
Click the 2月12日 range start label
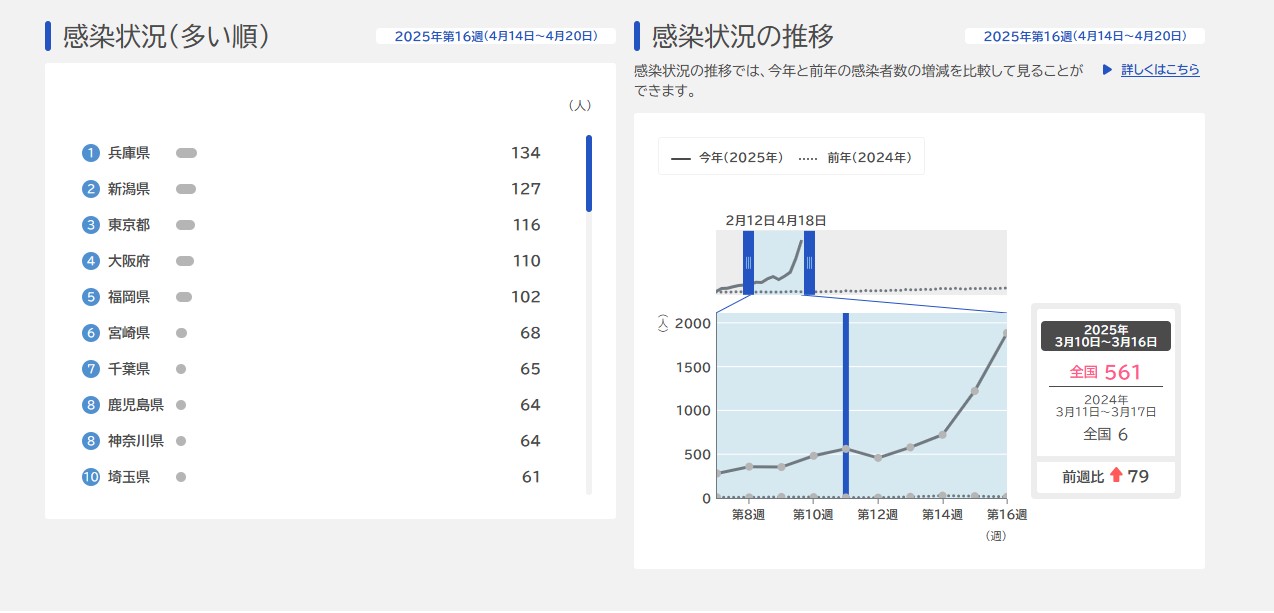[749, 220]
